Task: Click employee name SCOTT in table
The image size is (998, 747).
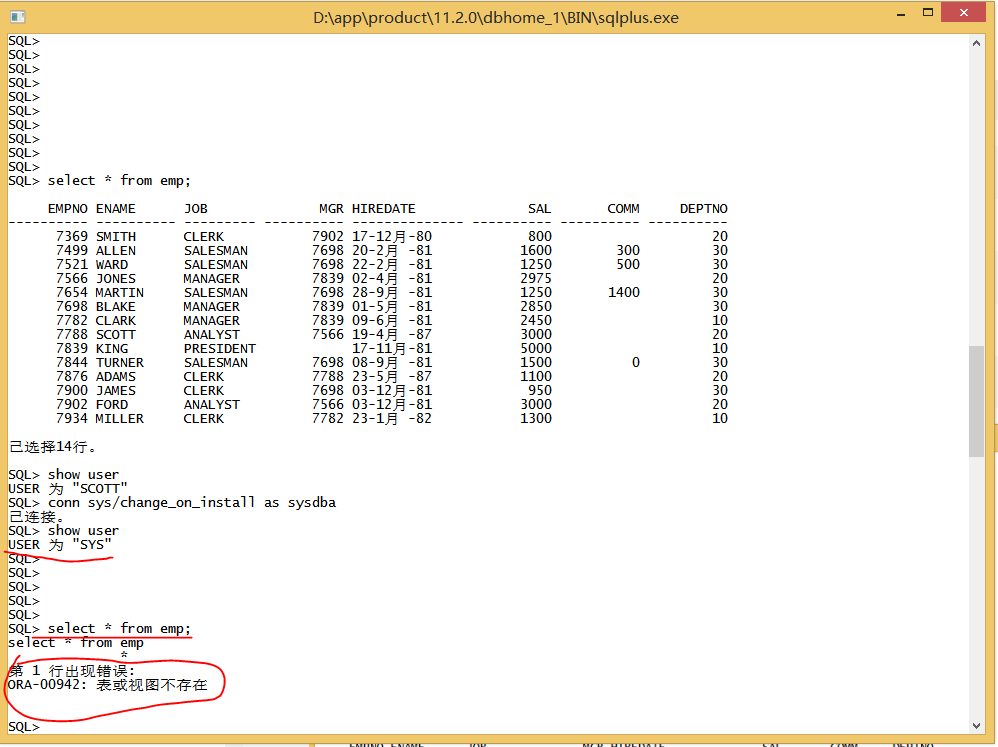Action: pos(116,335)
